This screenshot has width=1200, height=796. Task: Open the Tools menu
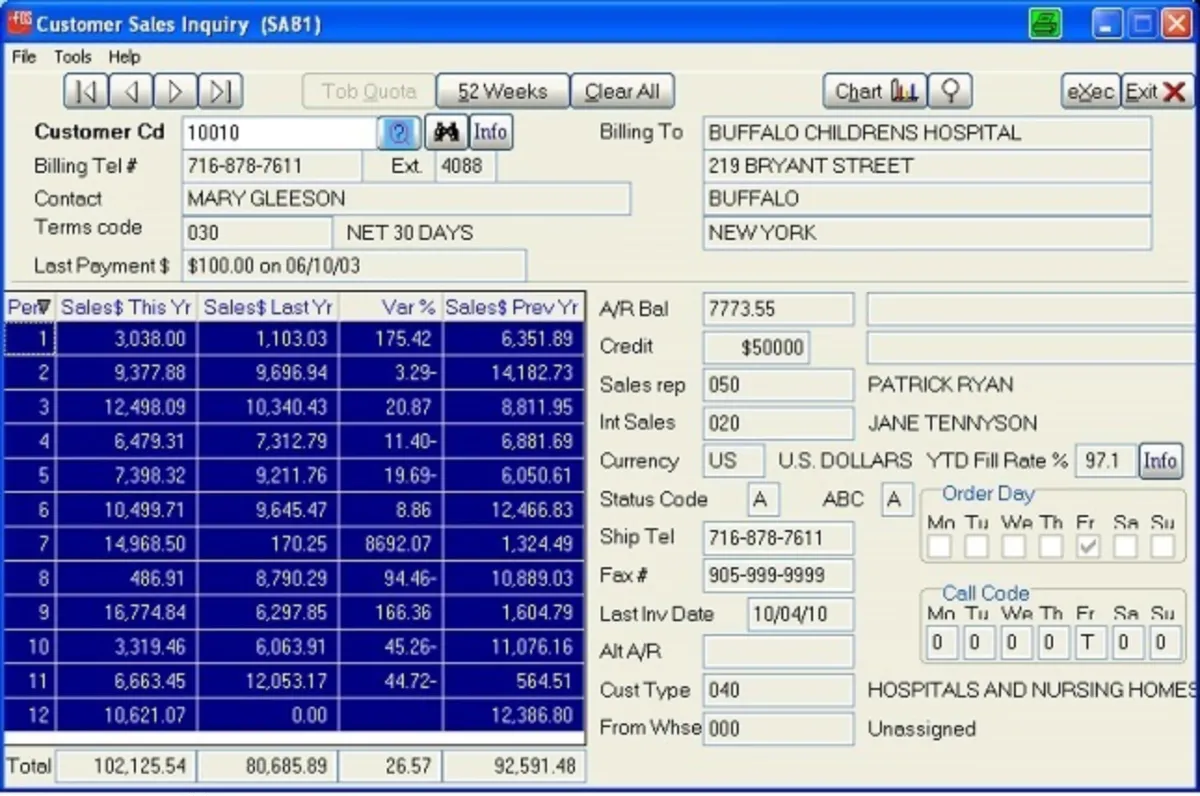pyautogui.click(x=73, y=57)
